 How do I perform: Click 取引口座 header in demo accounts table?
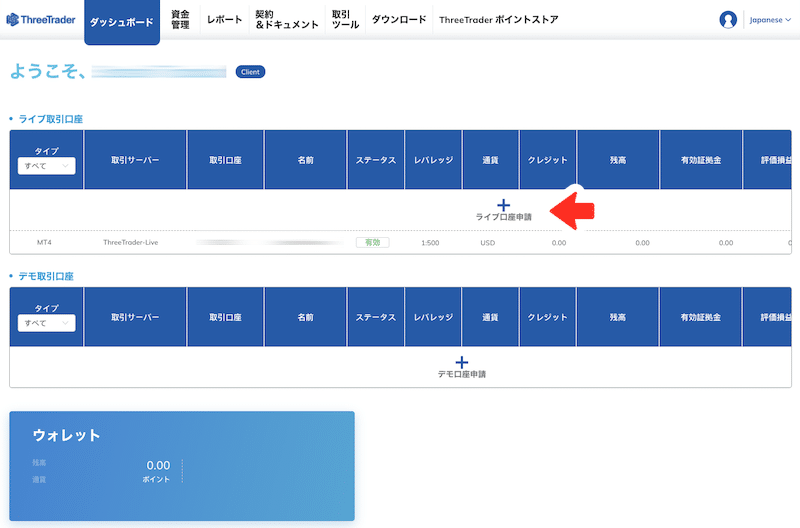[x=225, y=317]
